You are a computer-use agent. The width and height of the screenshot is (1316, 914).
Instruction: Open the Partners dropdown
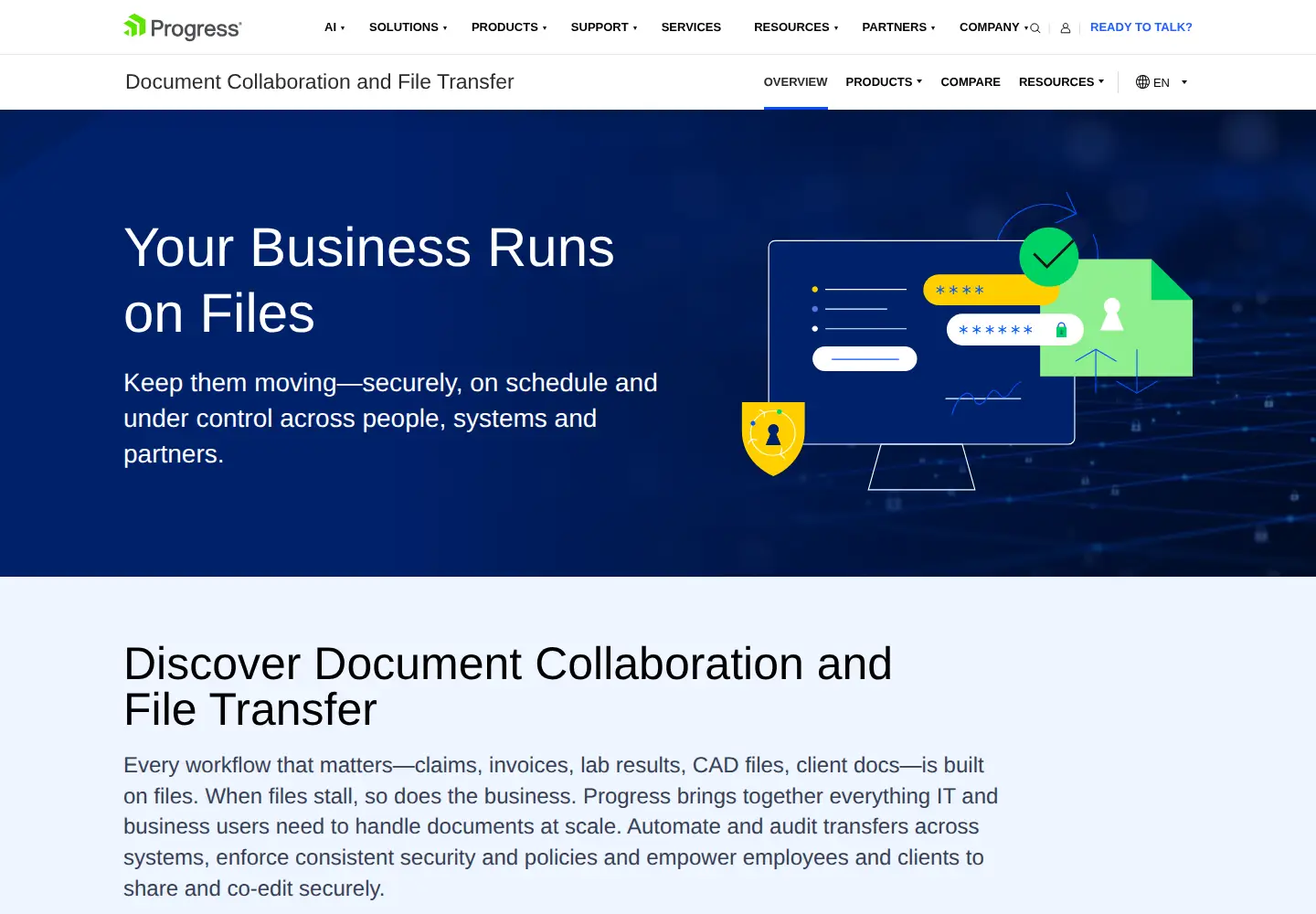[x=898, y=27]
